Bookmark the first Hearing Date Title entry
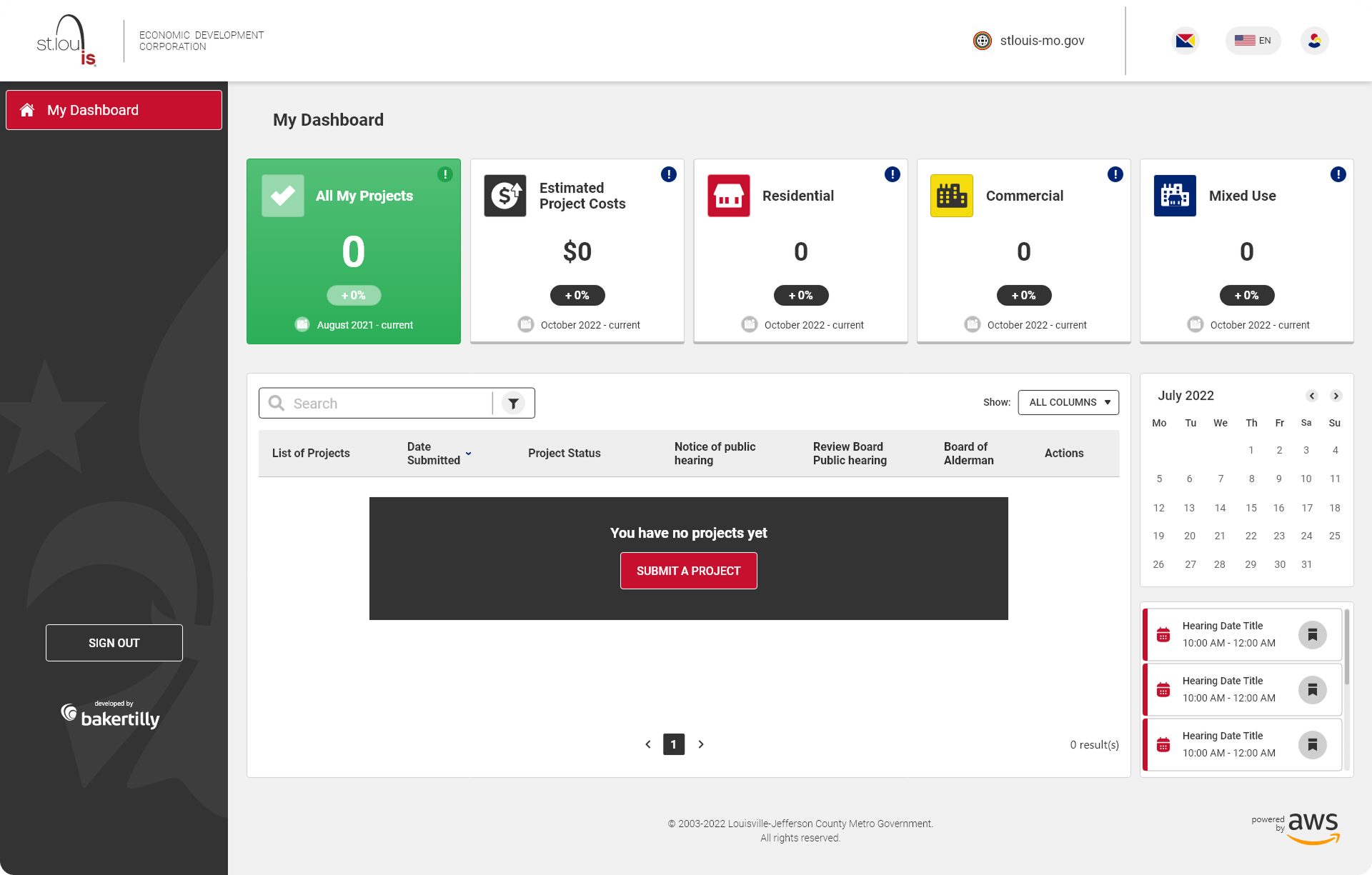Viewport: 1372px width, 875px height. (1312, 634)
